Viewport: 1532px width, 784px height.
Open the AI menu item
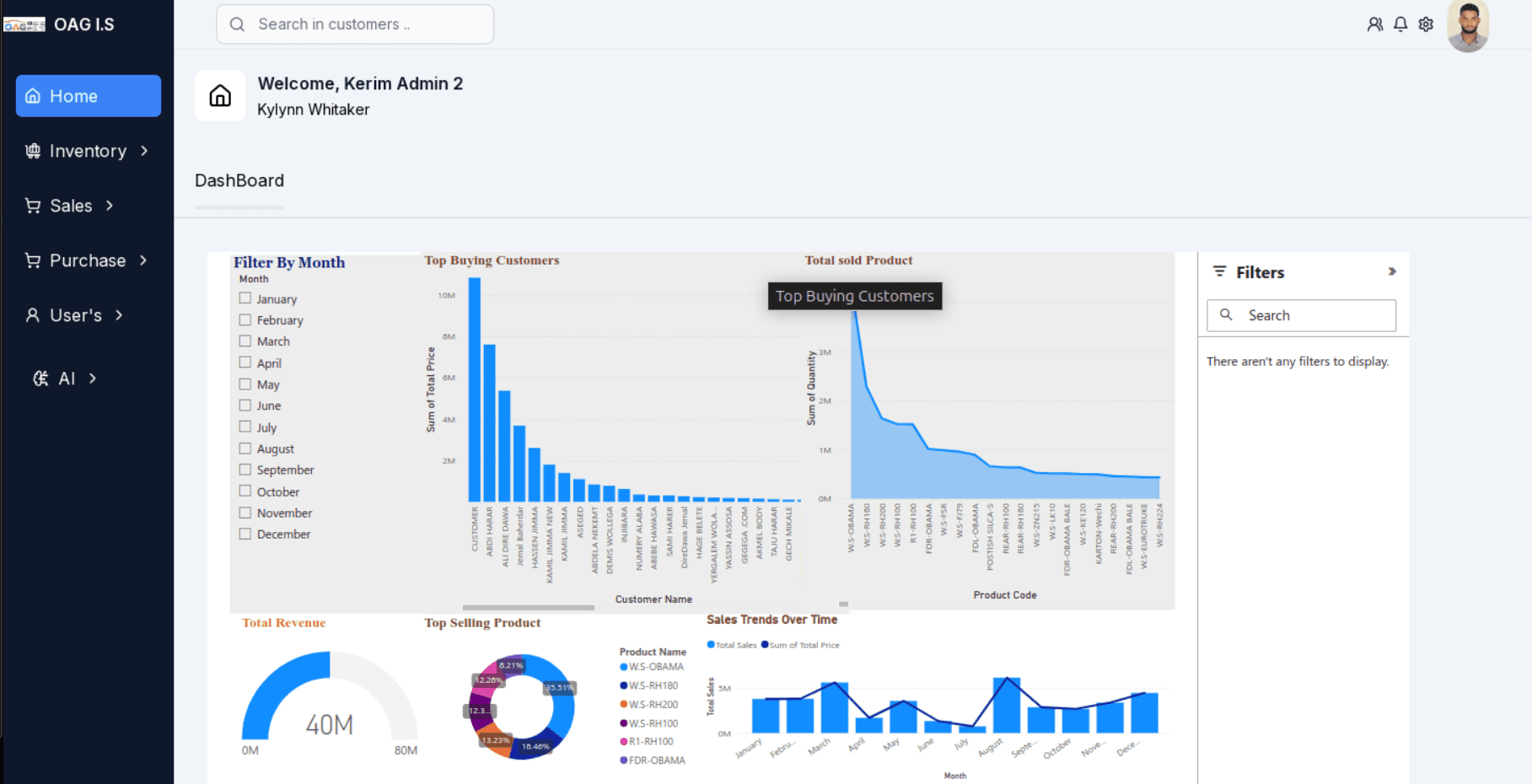67,379
